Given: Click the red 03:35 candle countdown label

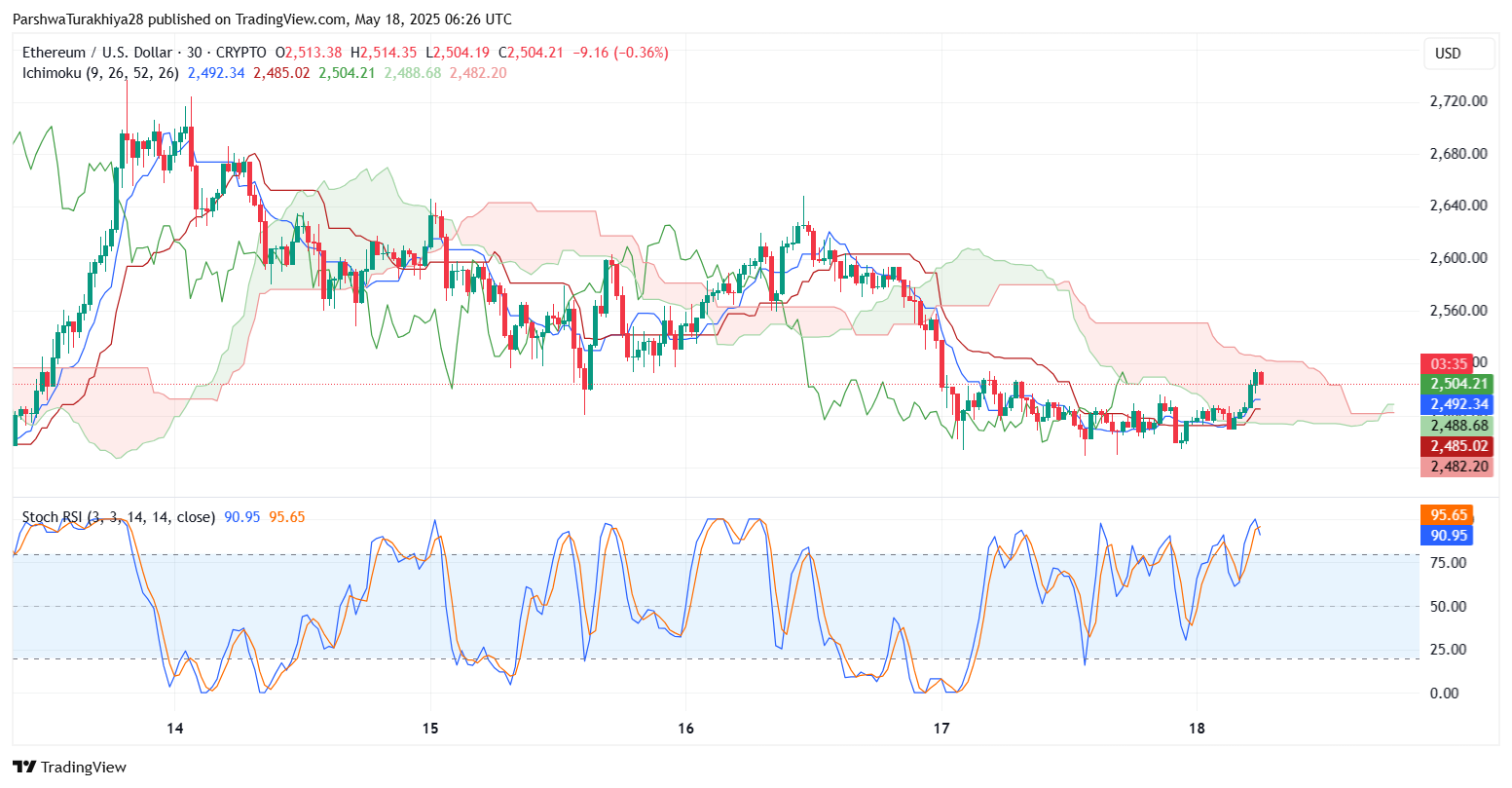Looking at the screenshot, I should click(x=1446, y=363).
